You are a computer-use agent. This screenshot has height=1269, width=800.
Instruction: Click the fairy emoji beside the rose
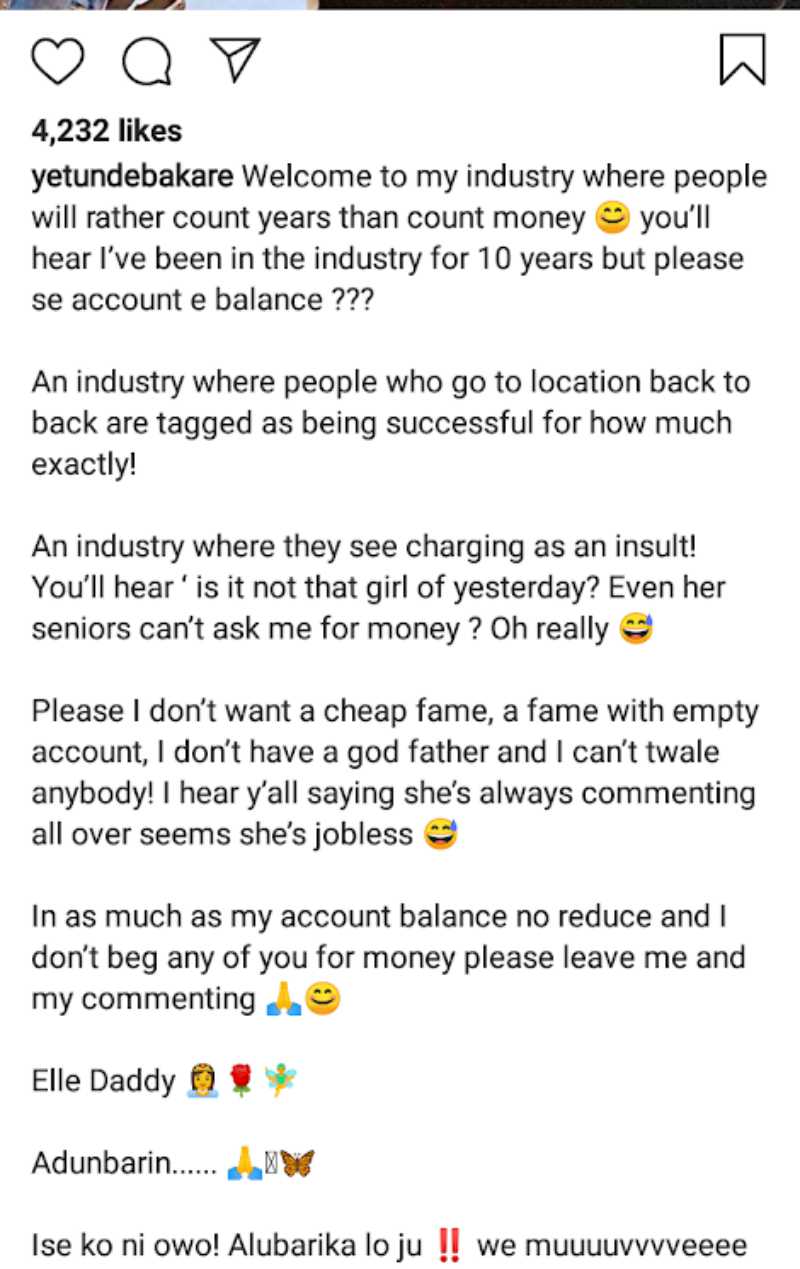pyautogui.click(x=279, y=1081)
